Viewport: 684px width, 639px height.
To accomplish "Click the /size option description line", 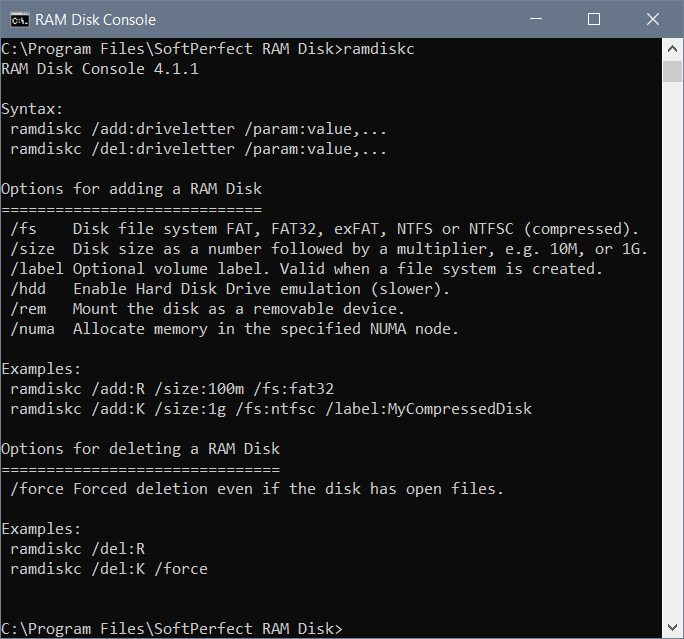I will [329, 249].
